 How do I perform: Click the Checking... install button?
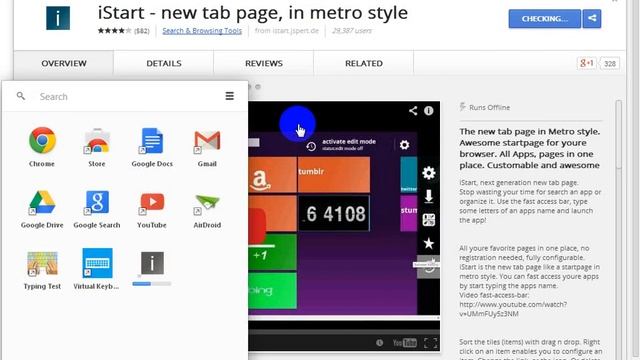point(544,19)
